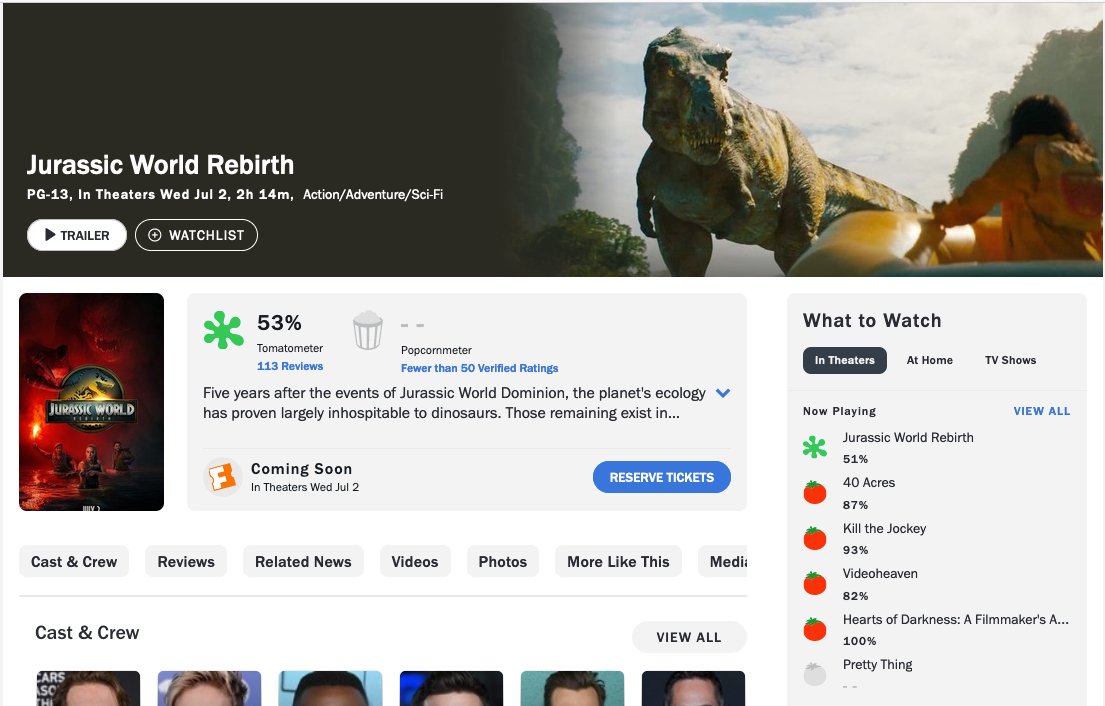
Task: Expand the movie synopsis with the blue chevron
Action: point(723,393)
